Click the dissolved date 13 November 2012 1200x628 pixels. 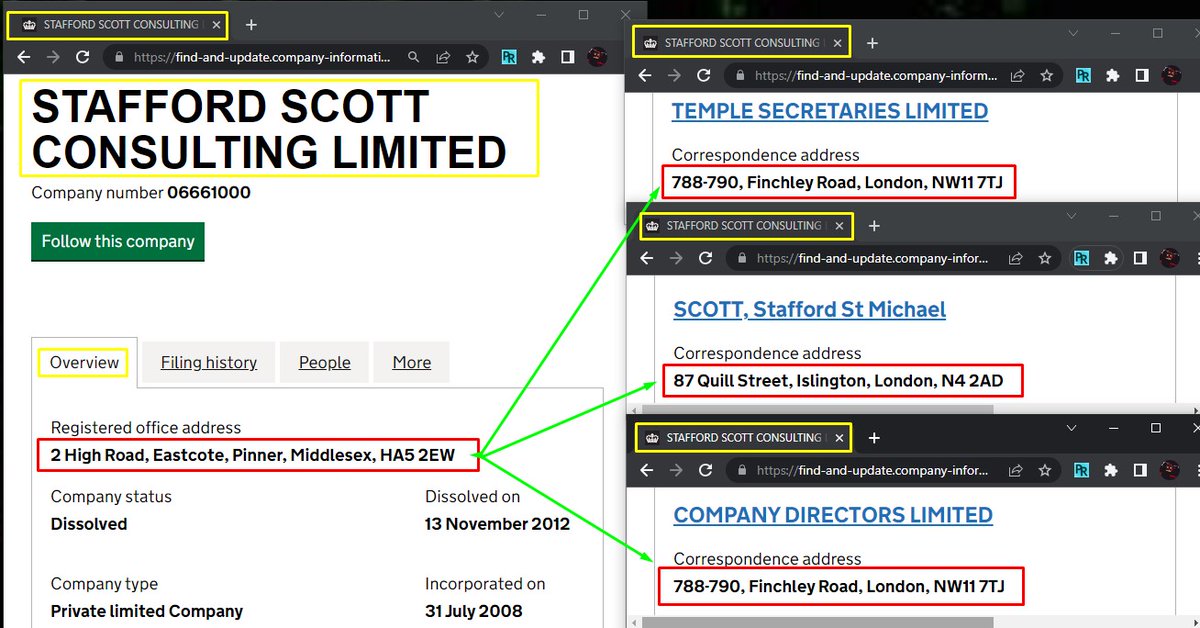point(497,524)
